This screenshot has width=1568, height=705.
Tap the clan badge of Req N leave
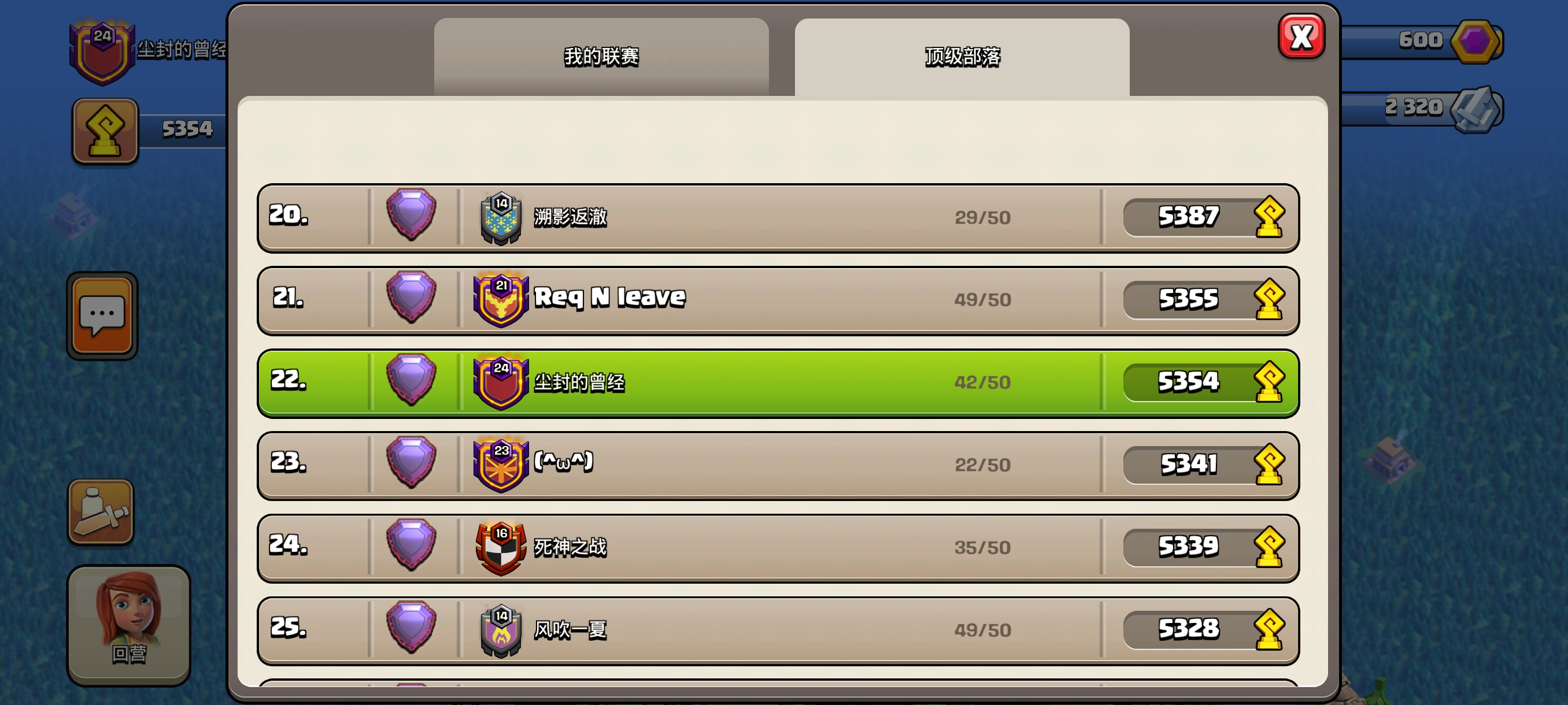(500, 300)
